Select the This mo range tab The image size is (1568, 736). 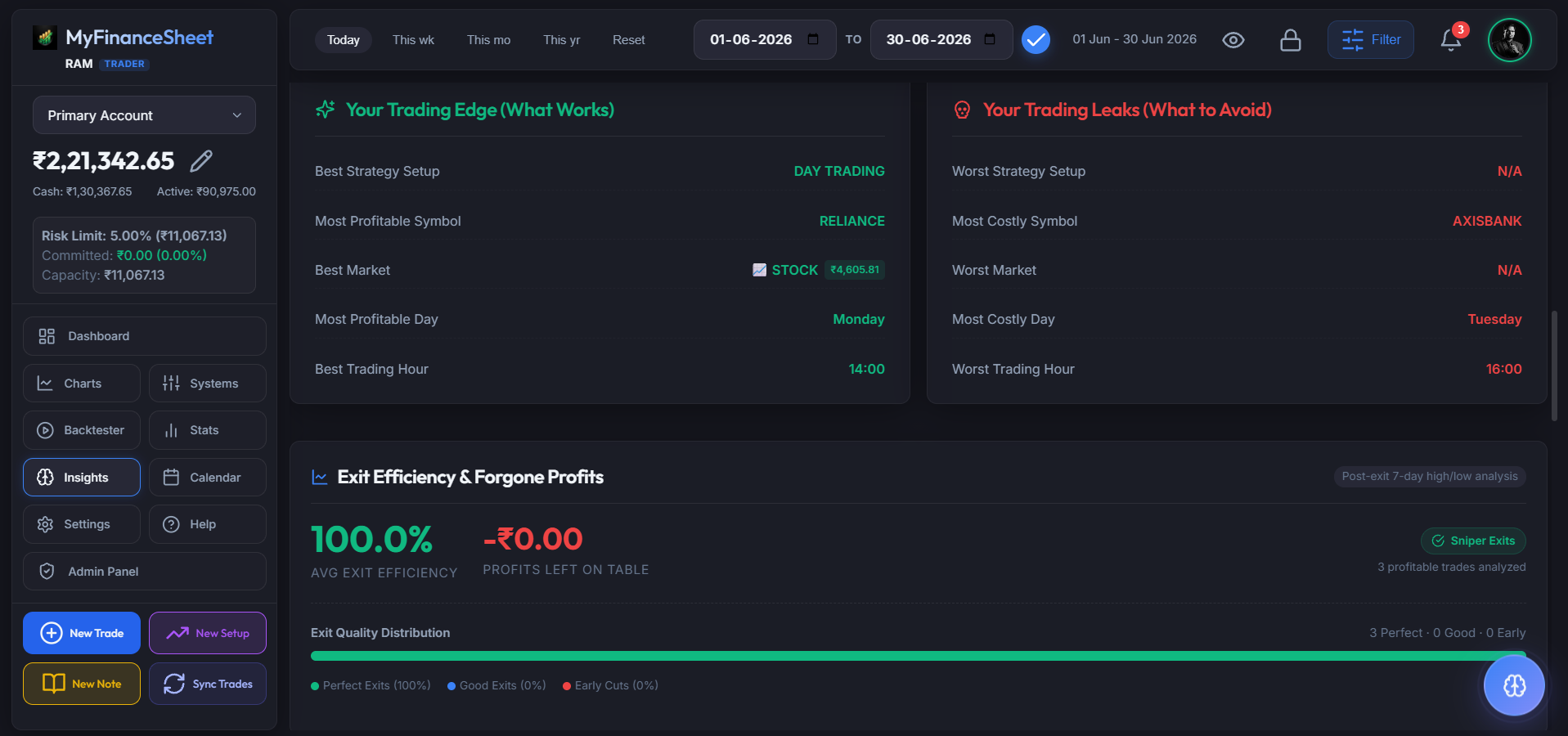coord(488,40)
